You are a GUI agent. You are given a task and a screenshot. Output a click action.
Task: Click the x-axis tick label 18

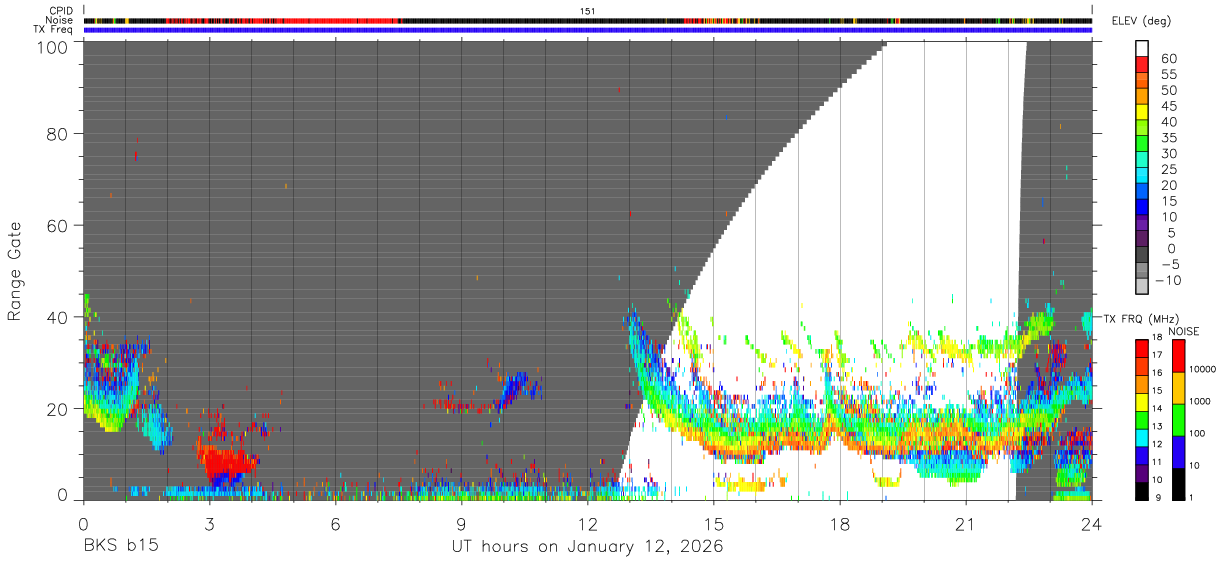(x=840, y=524)
